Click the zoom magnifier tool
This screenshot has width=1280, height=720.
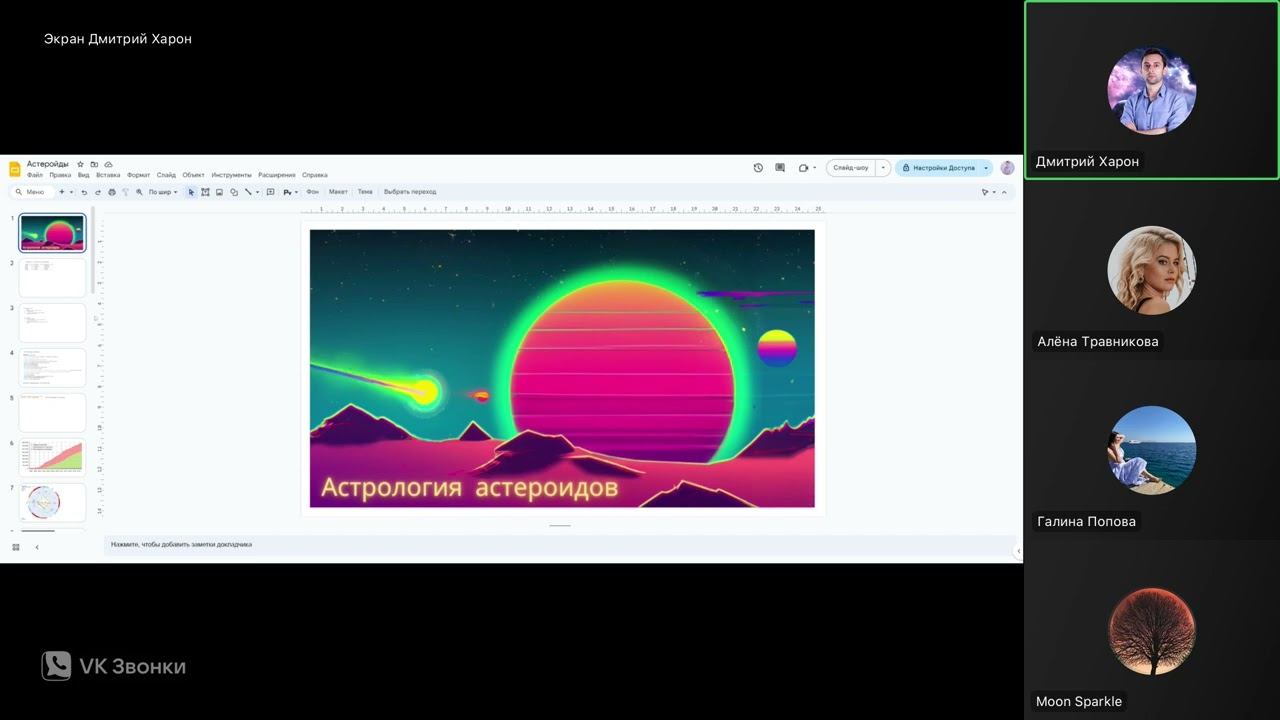pyautogui.click(x=139, y=192)
